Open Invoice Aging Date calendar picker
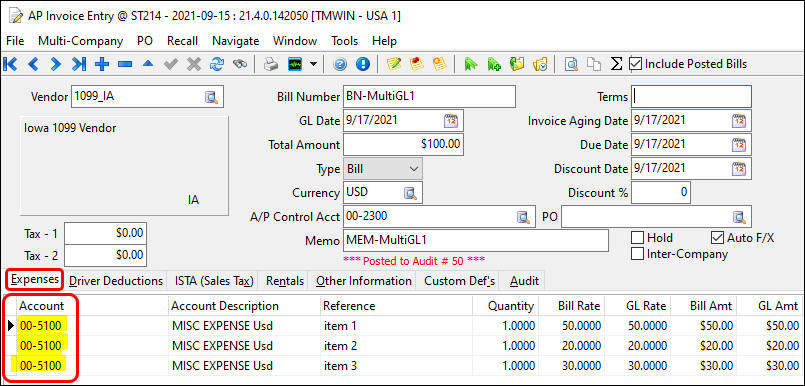 (739, 121)
